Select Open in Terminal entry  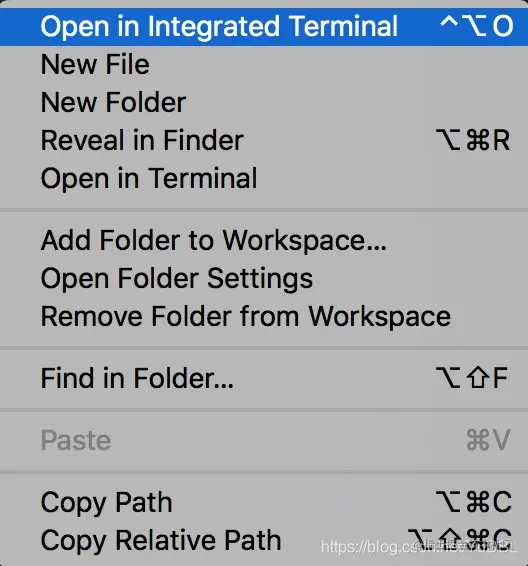tap(264, 178)
